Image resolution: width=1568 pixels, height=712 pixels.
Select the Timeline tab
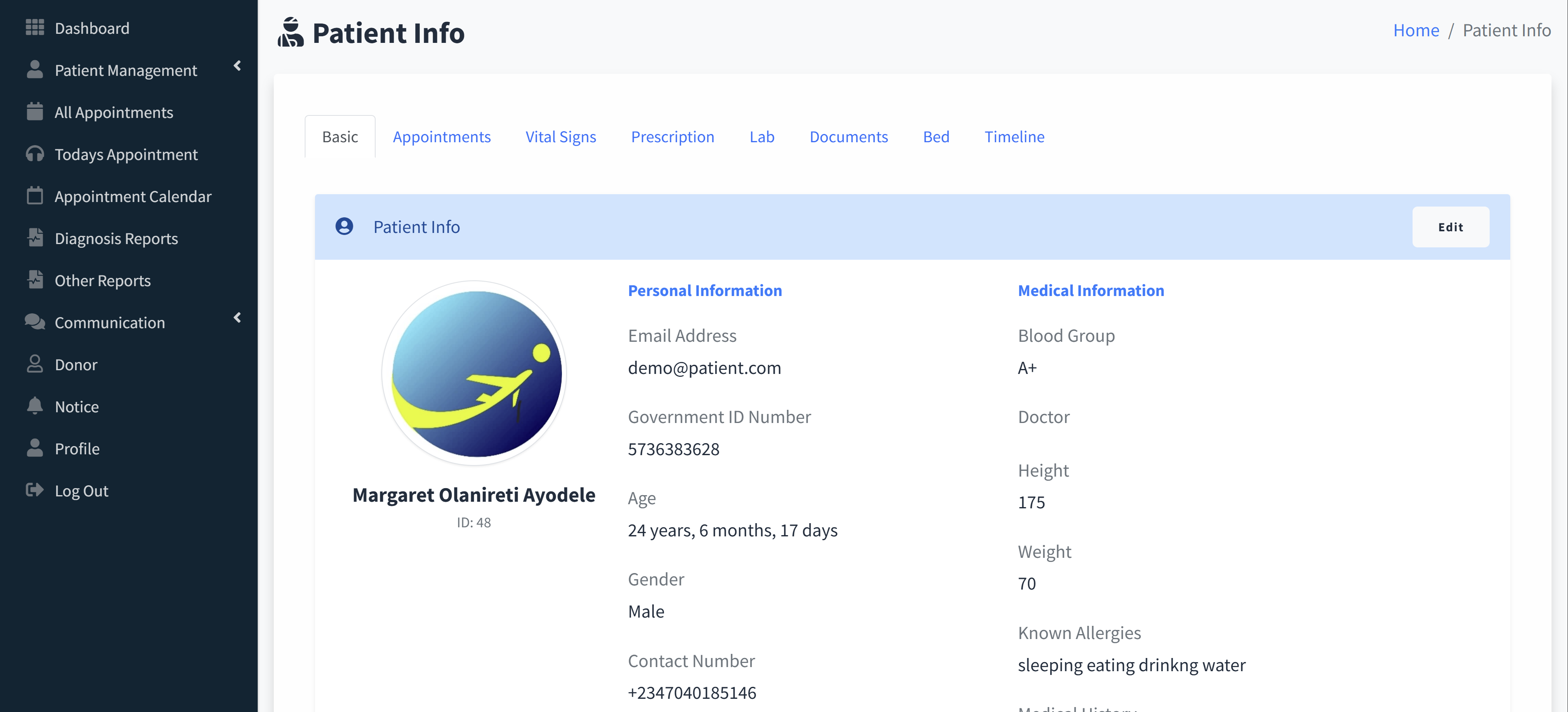tap(1013, 137)
